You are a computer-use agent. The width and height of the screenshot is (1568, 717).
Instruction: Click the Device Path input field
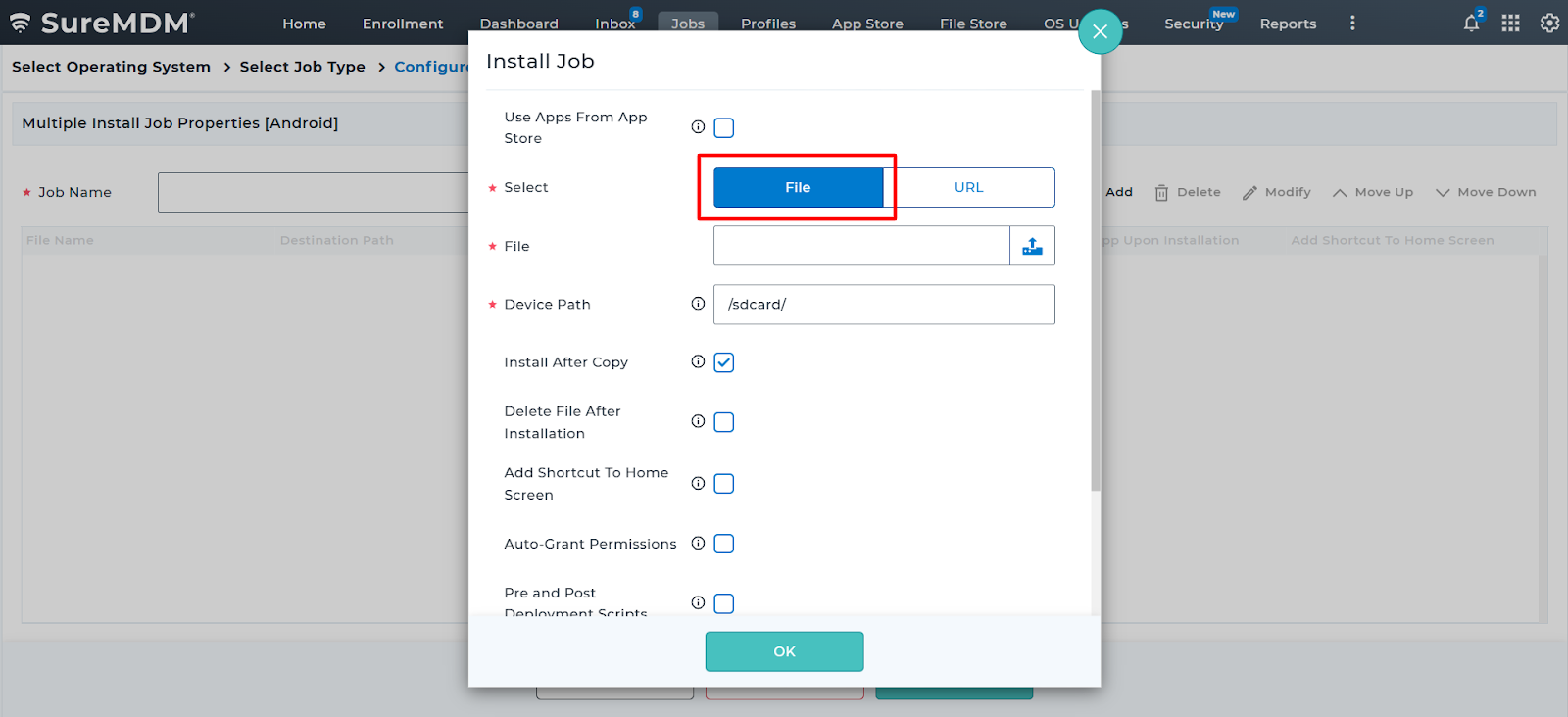point(884,305)
